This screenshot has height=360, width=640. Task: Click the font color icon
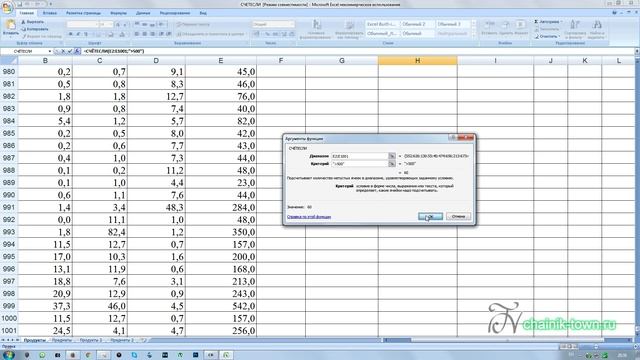point(122,35)
